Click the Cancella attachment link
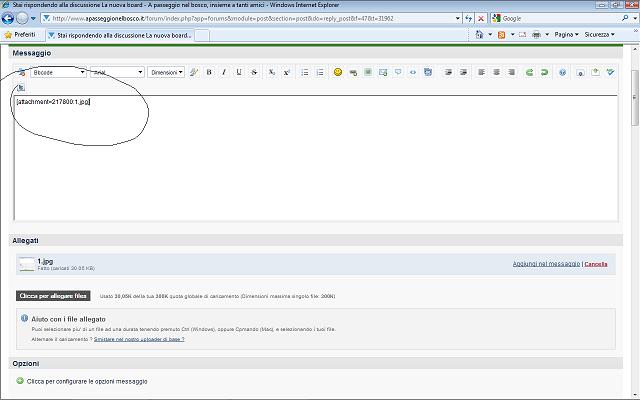The height and width of the screenshot is (400, 640). [596, 264]
